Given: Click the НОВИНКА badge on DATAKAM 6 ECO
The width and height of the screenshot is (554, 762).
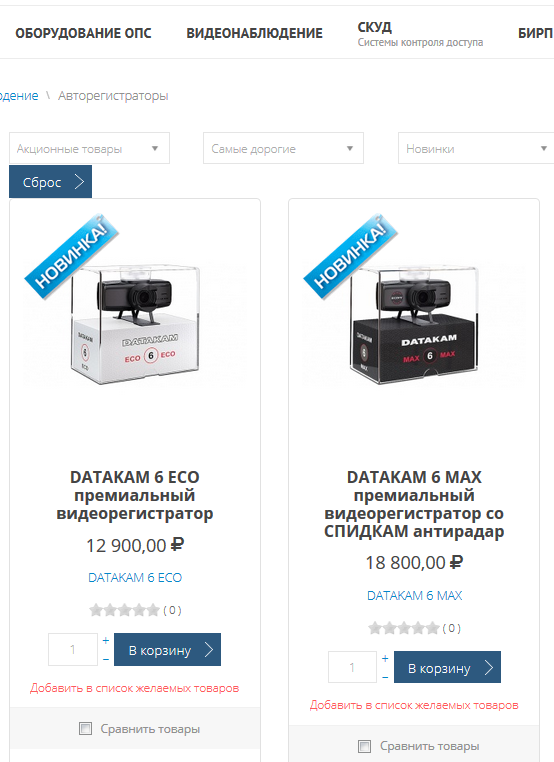Looking at the screenshot, I should tap(72, 256).
